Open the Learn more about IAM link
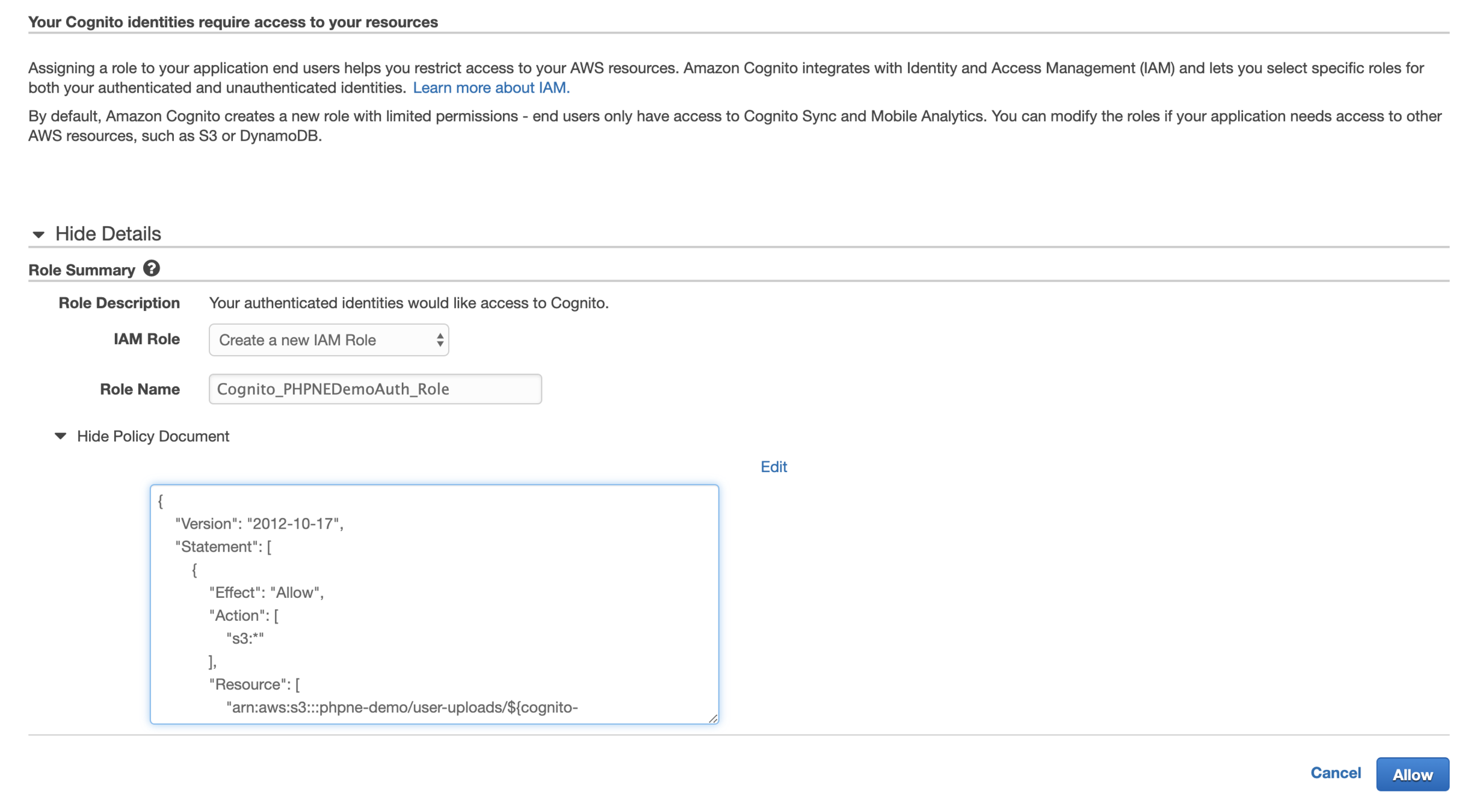 pos(490,88)
